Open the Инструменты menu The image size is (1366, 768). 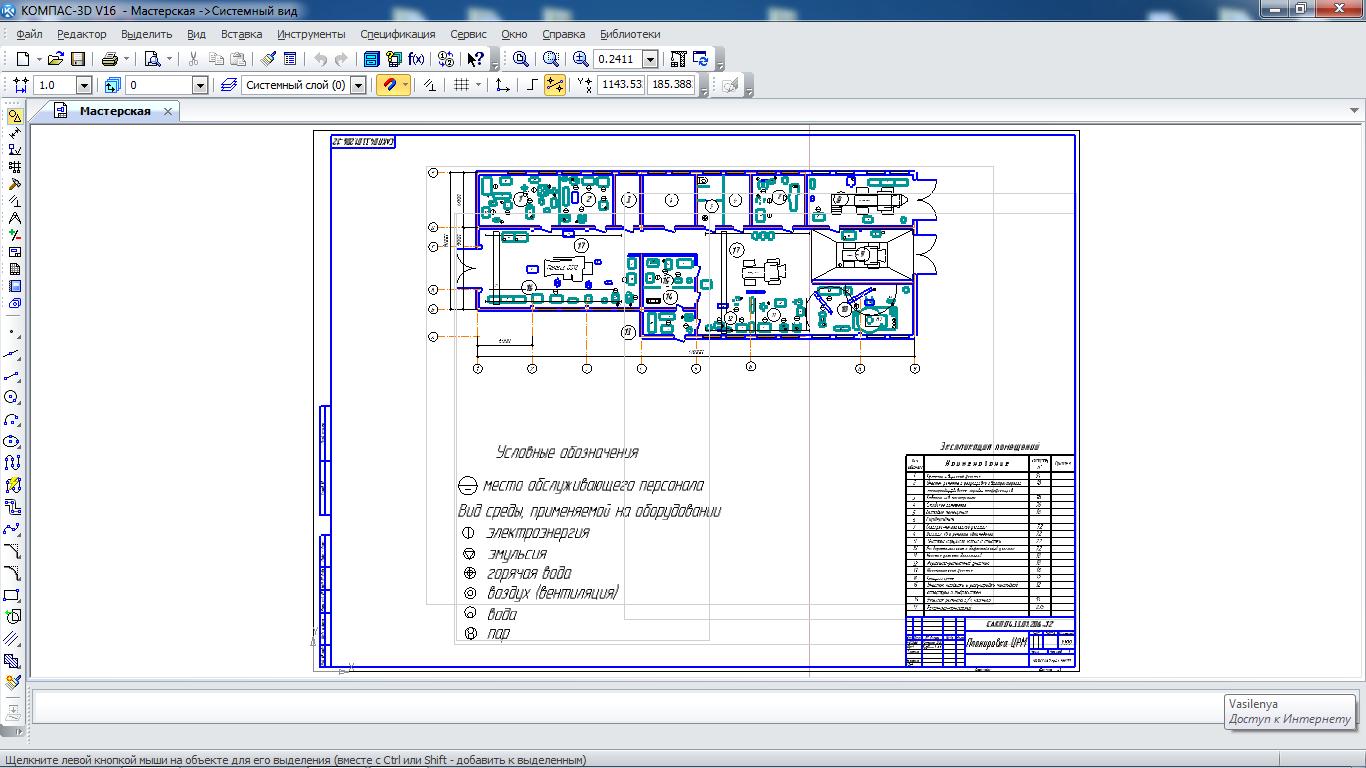(311, 34)
